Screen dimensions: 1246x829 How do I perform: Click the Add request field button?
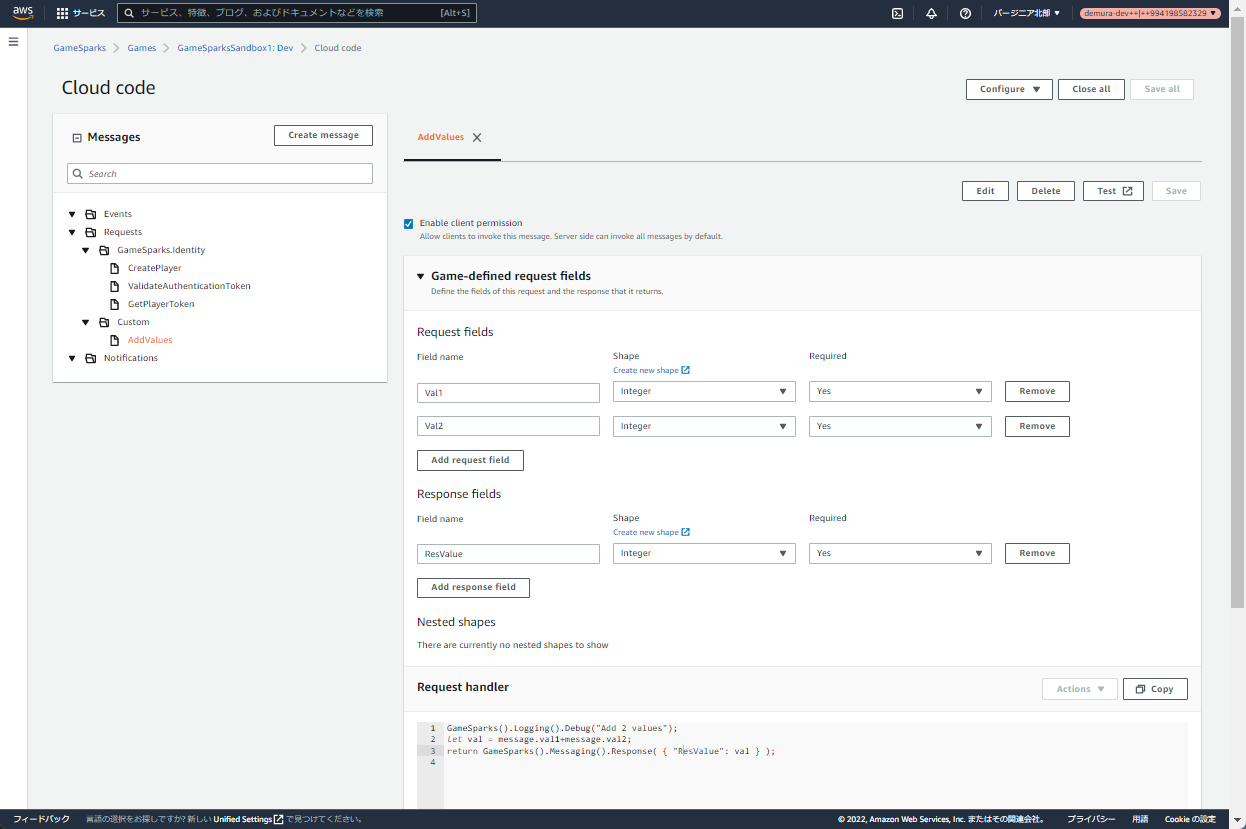pyautogui.click(x=470, y=460)
